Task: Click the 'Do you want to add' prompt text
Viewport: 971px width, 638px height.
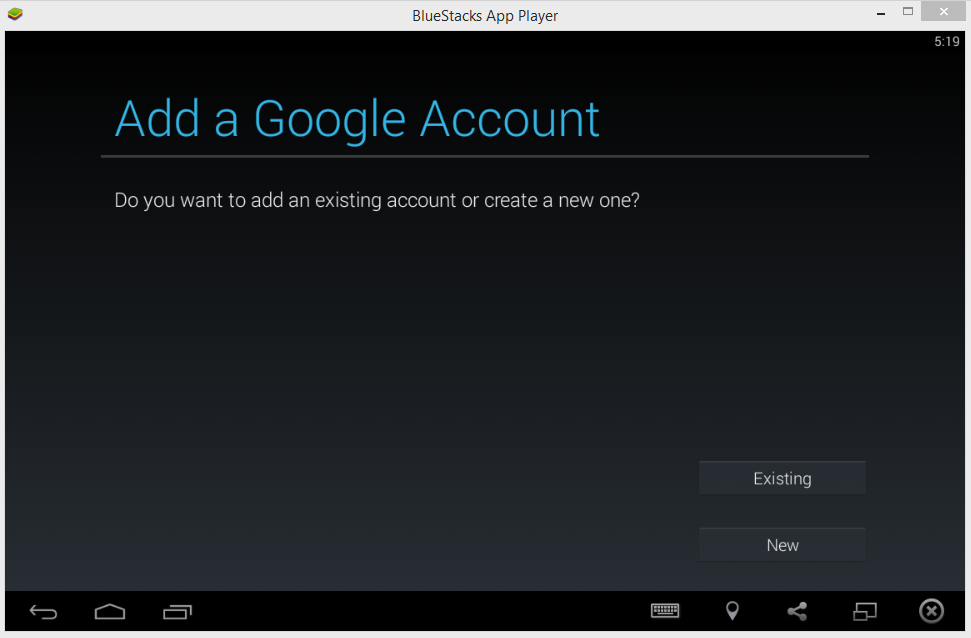Action: point(377,200)
